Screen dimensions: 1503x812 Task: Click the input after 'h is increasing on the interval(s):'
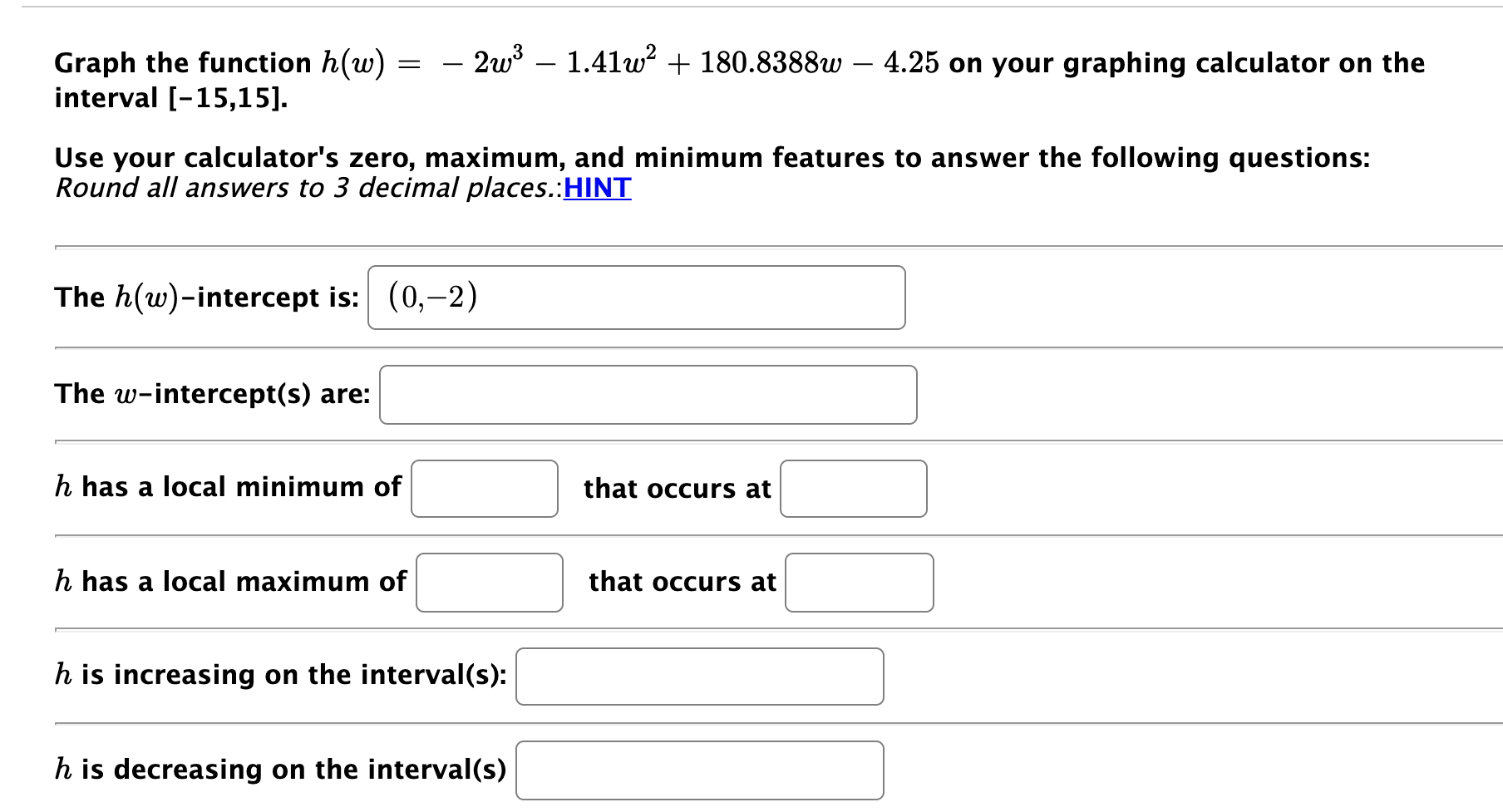click(x=699, y=677)
